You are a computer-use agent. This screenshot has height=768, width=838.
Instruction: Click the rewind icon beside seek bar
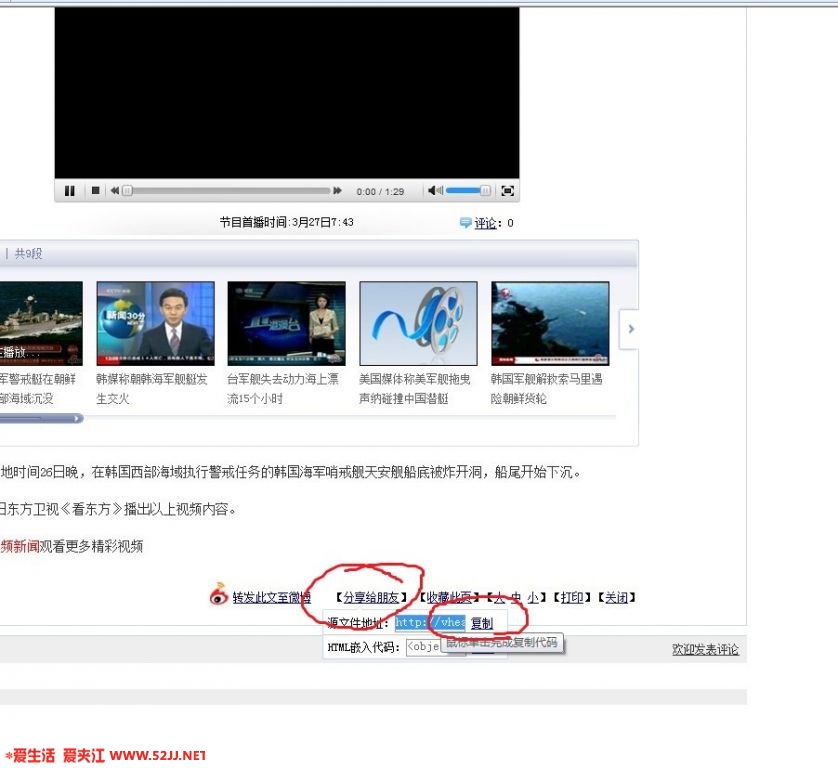115,191
